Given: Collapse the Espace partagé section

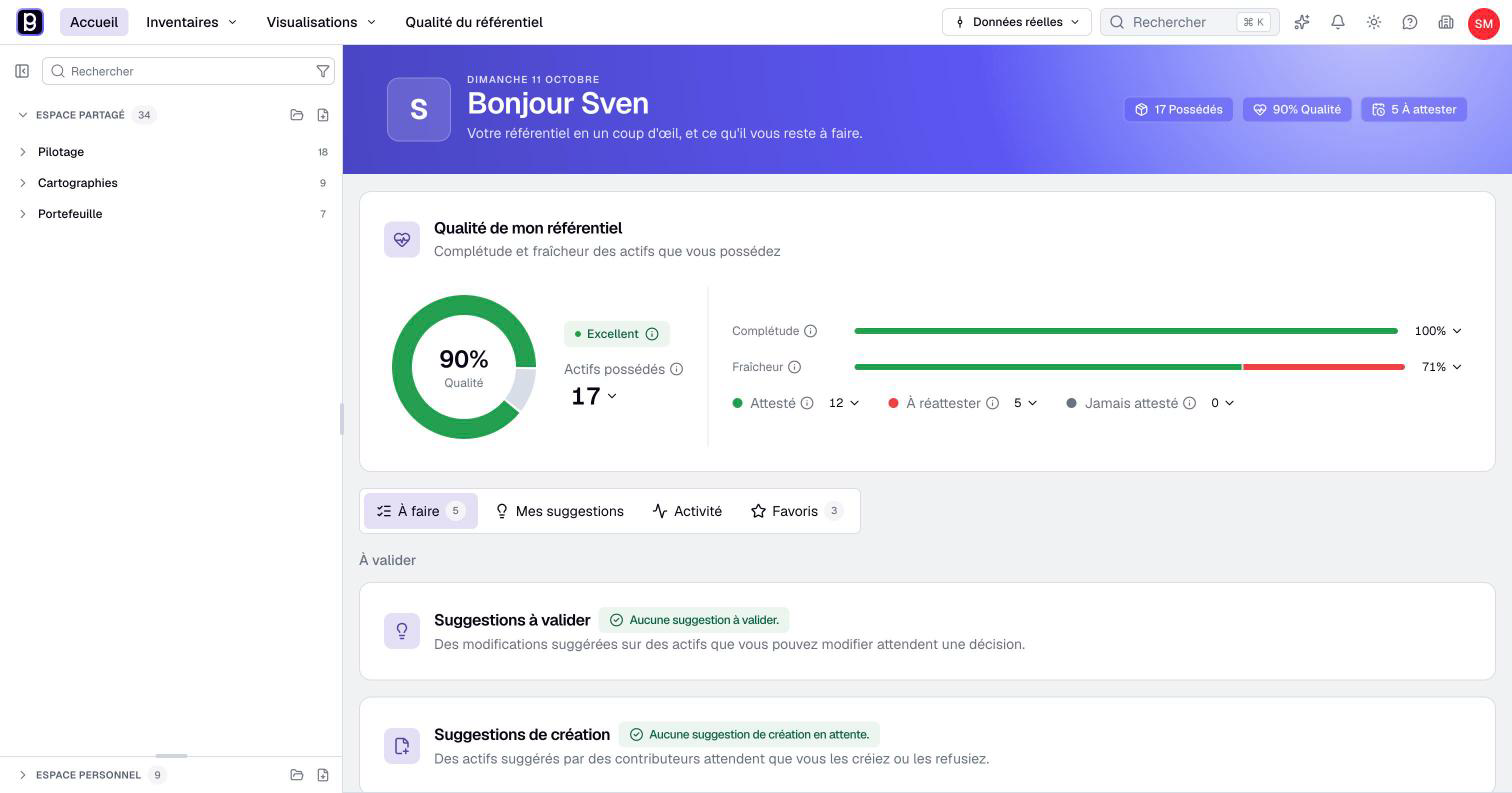Looking at the screenshot, I should [23, 115].
